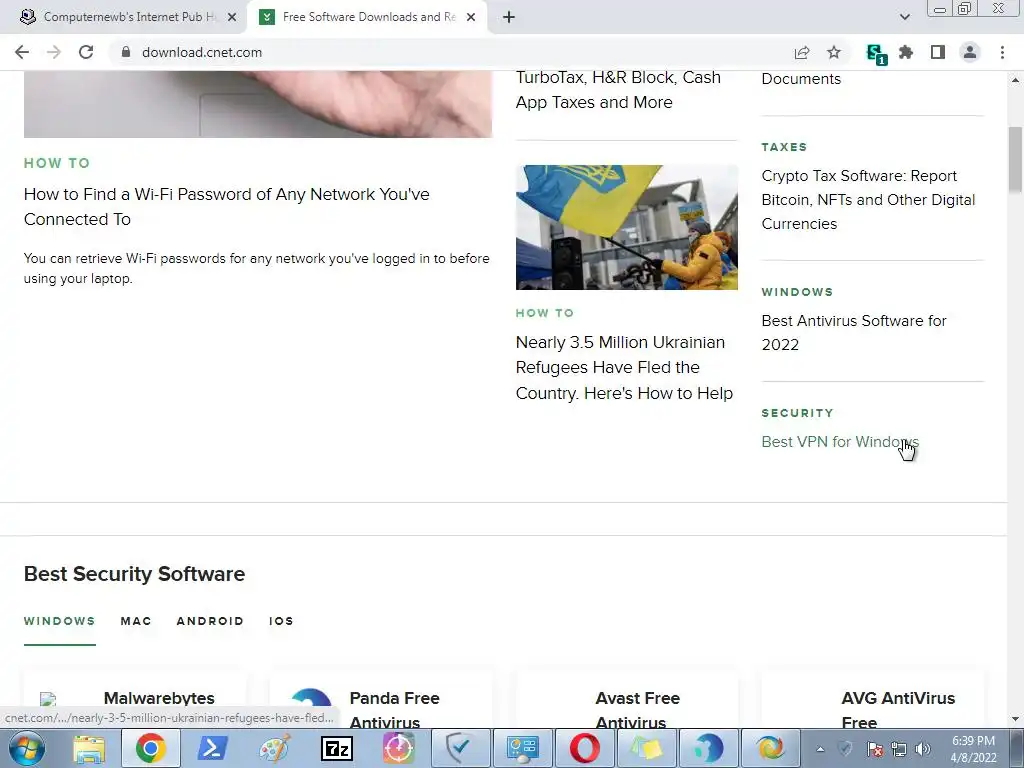Screen dimensions: 1024x768
Task: Open the Action Center flag icon
Action: click(875, 749)
